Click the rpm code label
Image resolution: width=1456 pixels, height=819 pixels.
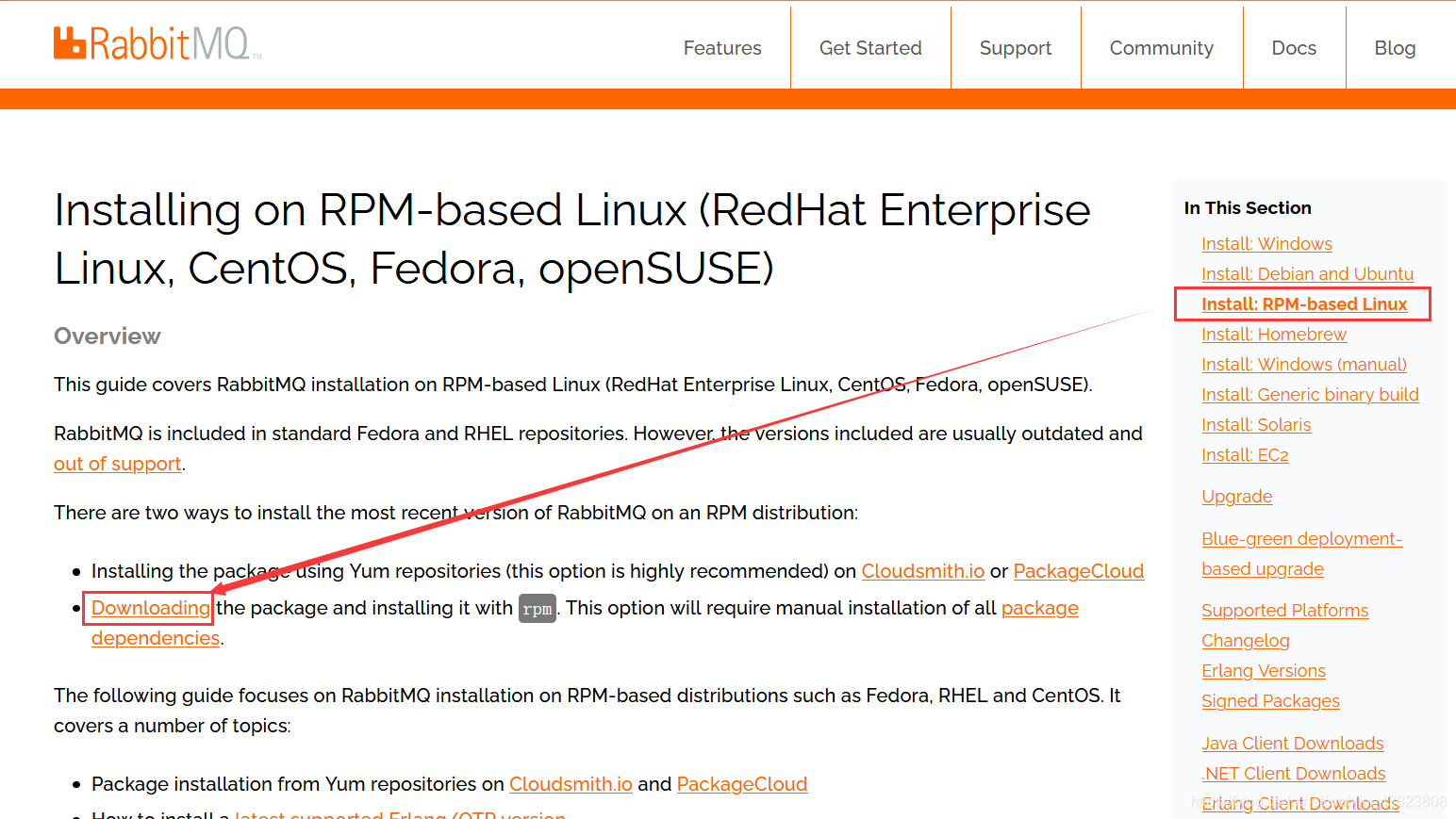pyautogui.click(x=537, y=609)
